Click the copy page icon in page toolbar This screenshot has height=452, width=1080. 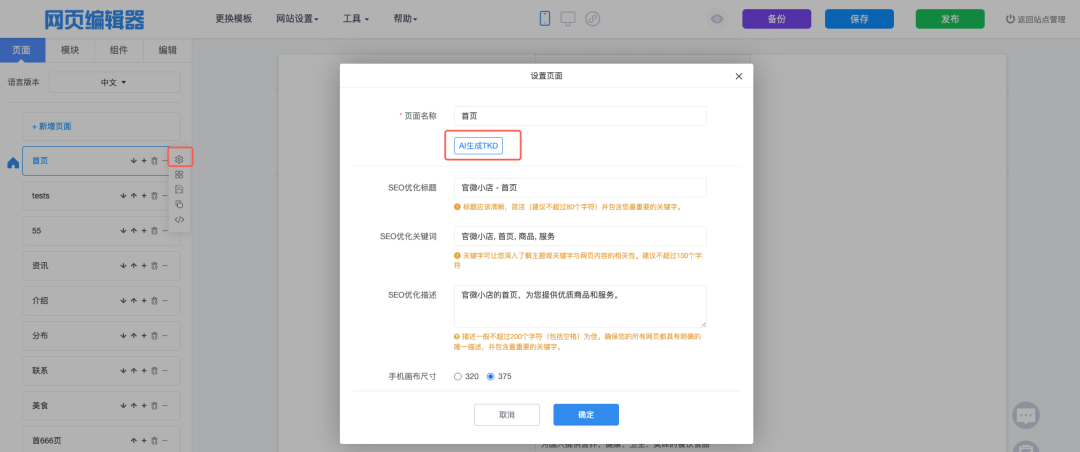[179, 204]
